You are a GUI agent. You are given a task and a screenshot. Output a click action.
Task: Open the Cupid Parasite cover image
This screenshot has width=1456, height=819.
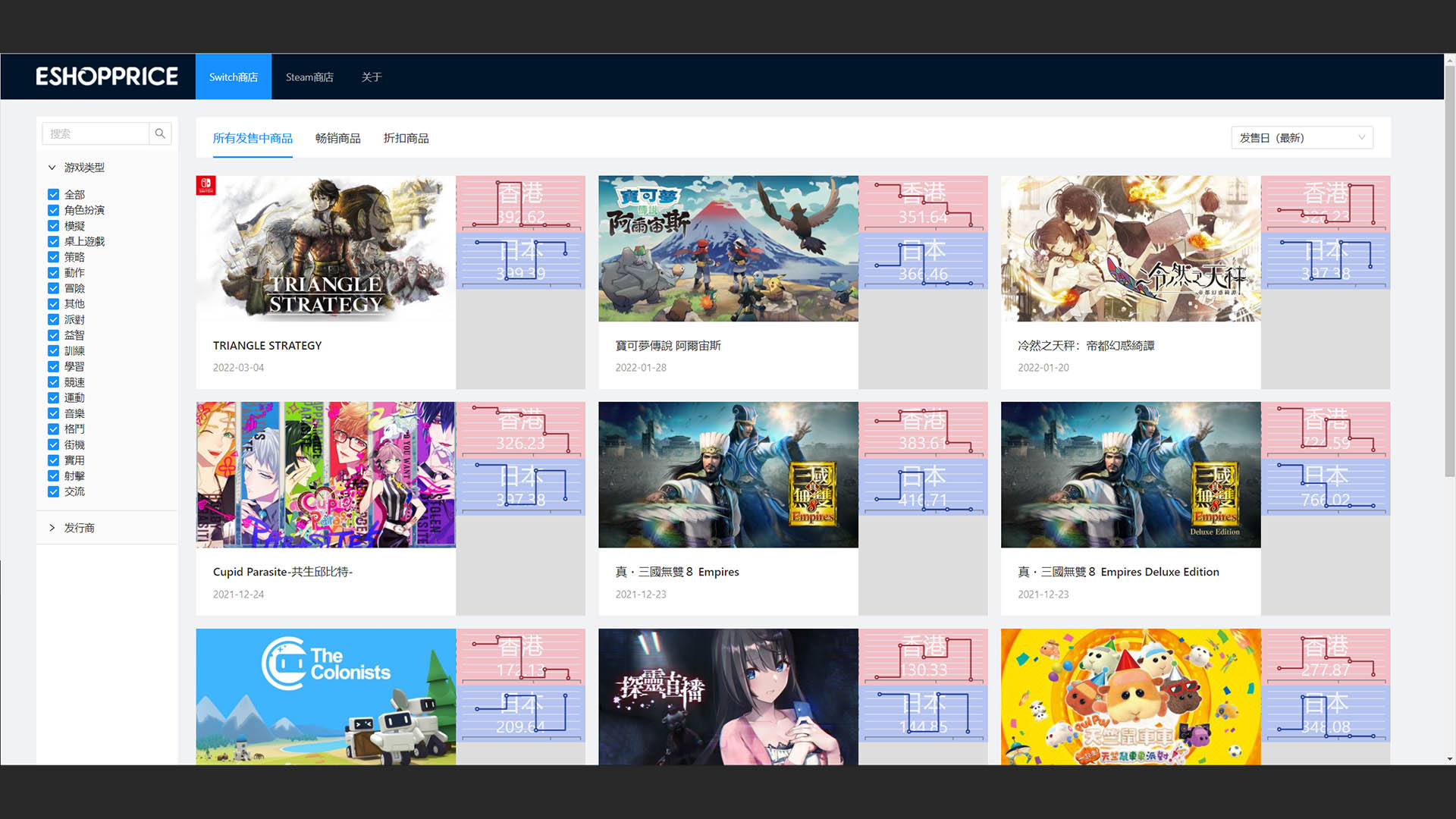point(326,475)
